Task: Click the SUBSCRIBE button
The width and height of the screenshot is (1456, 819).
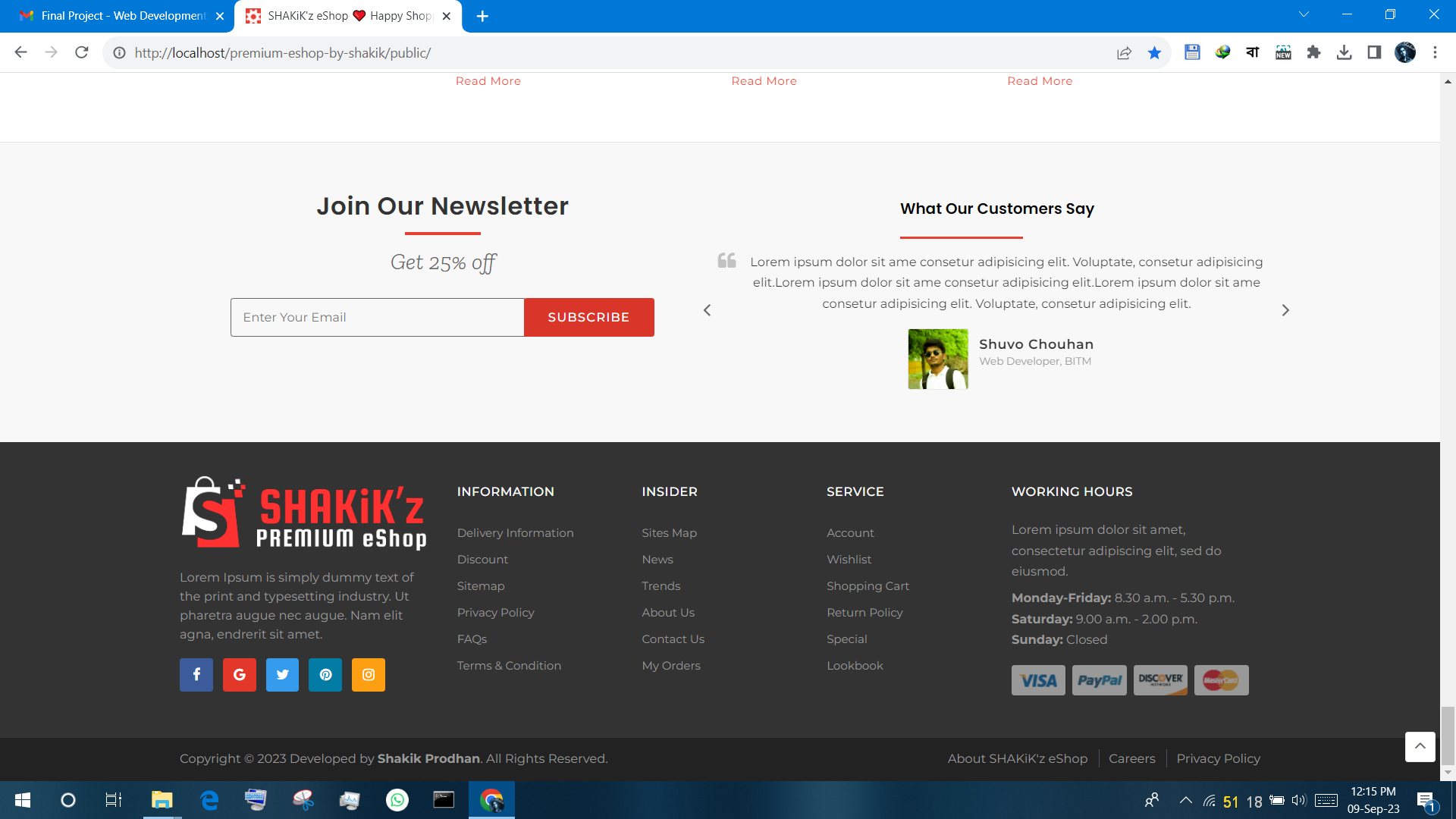Action: point(589,317)
